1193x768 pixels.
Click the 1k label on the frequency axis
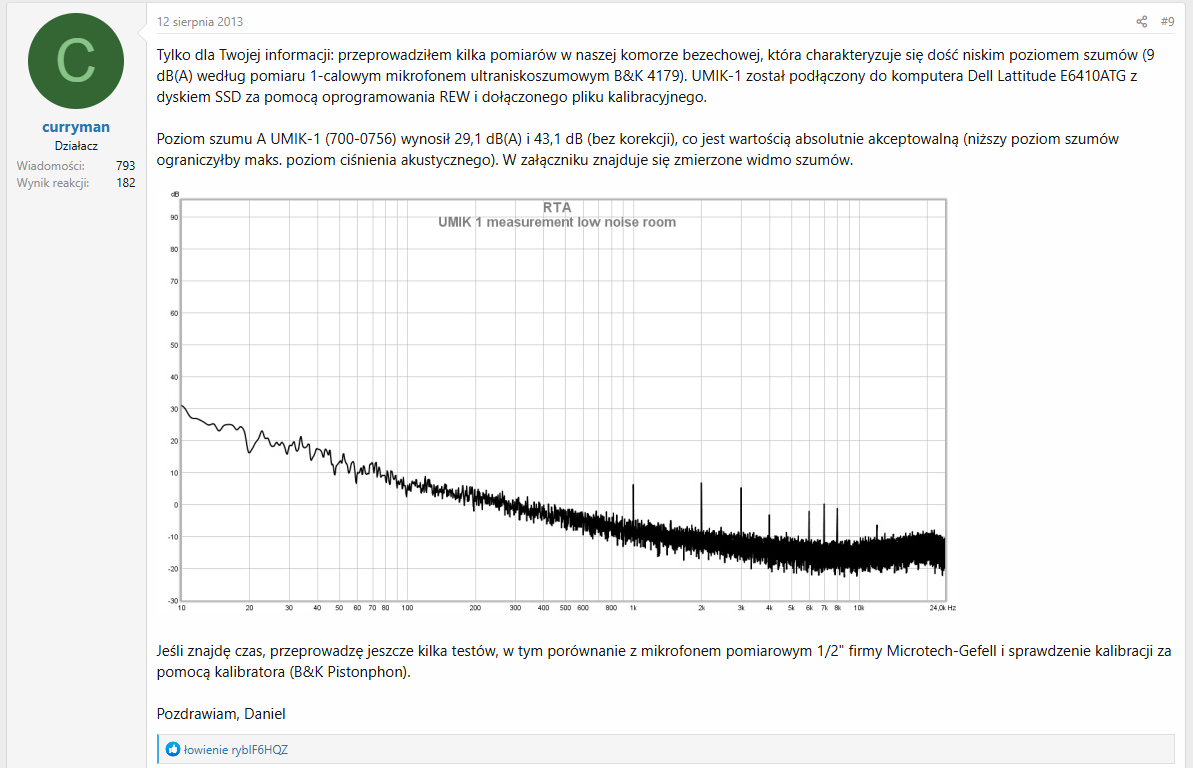[633, 607]
